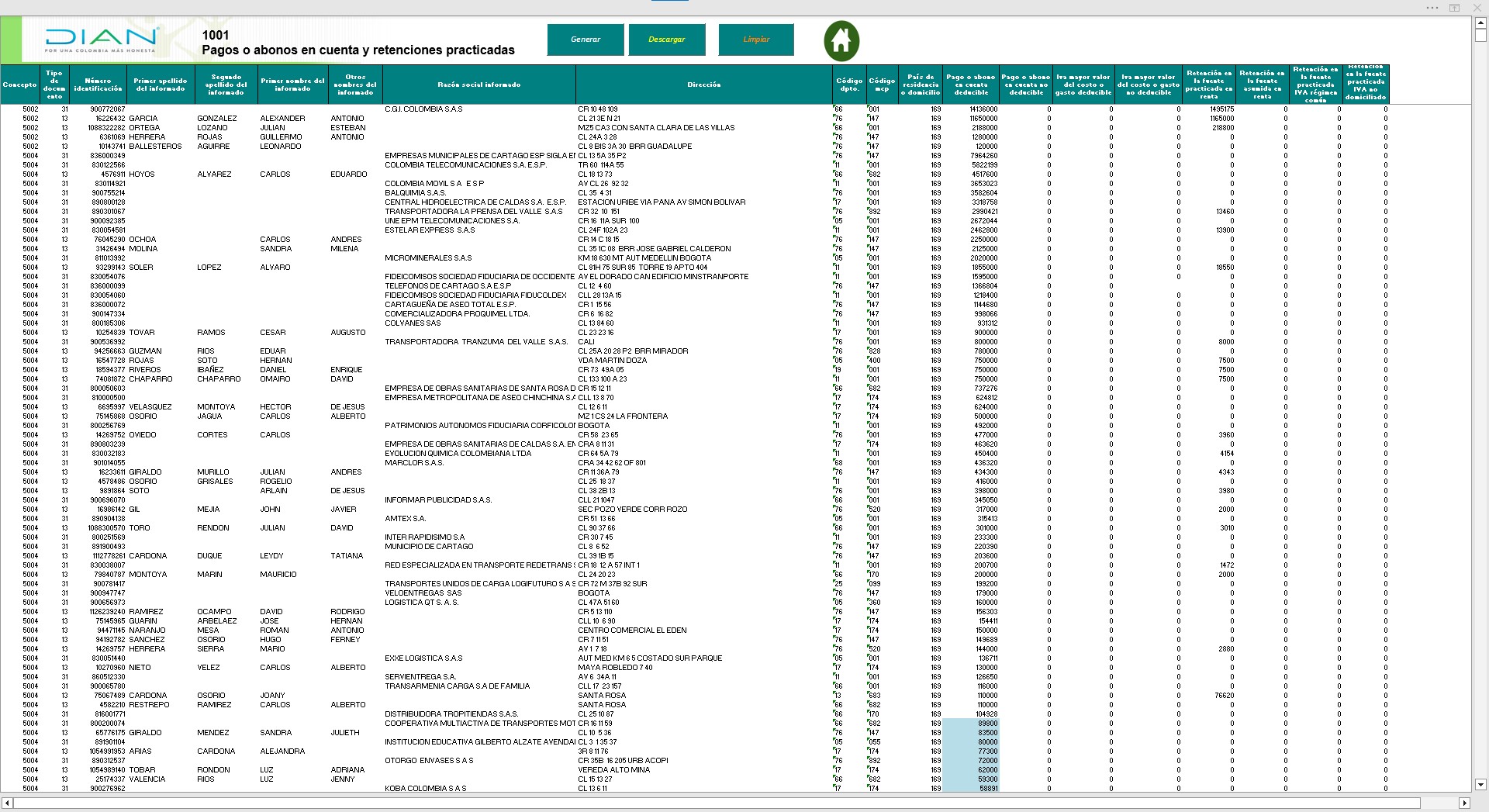Select the País de residencia o domicilio header
Viewport: 1489px width, 812px height.
[921, 85]
